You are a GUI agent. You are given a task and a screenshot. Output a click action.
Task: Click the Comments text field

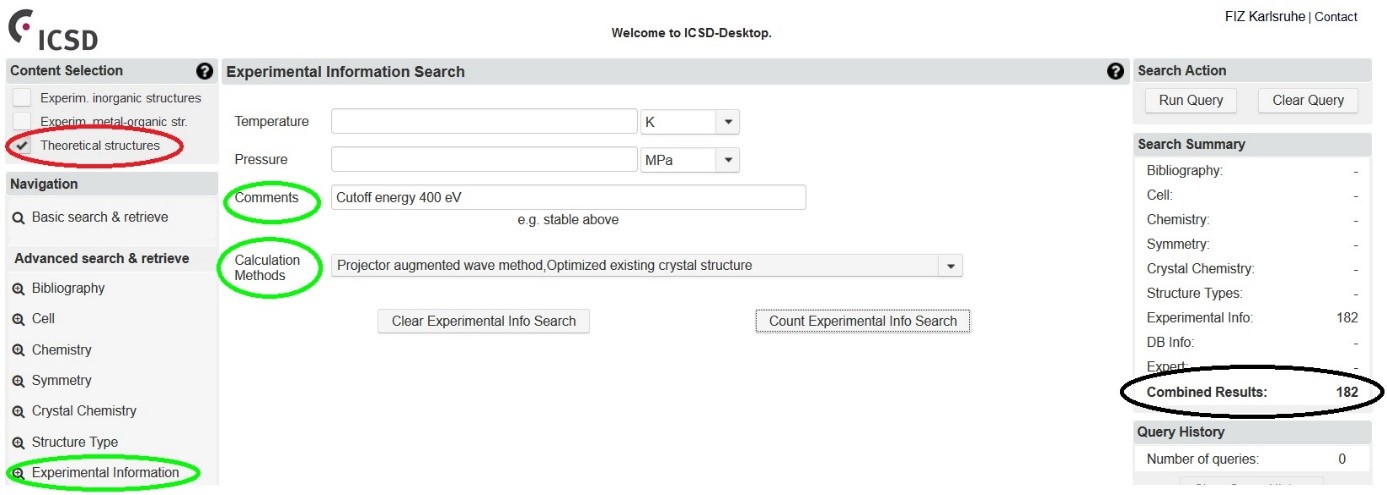568,198
